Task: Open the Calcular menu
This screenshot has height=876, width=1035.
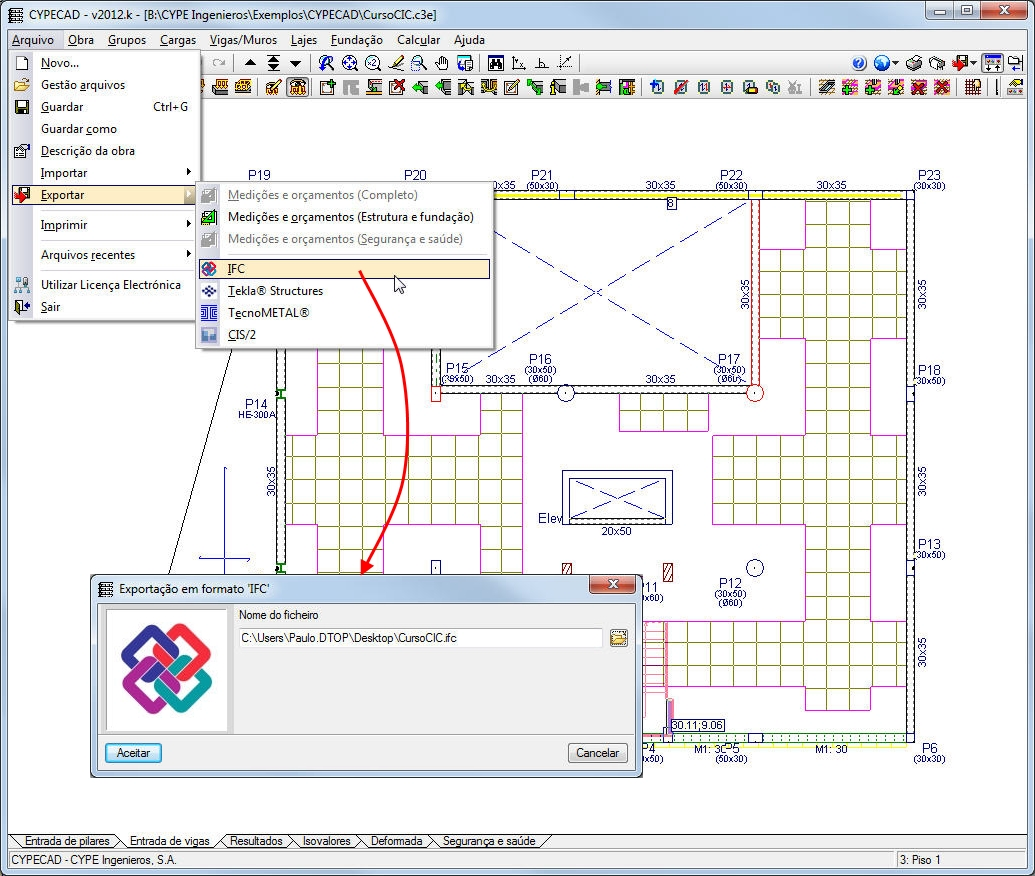Action: pos(418,40)
